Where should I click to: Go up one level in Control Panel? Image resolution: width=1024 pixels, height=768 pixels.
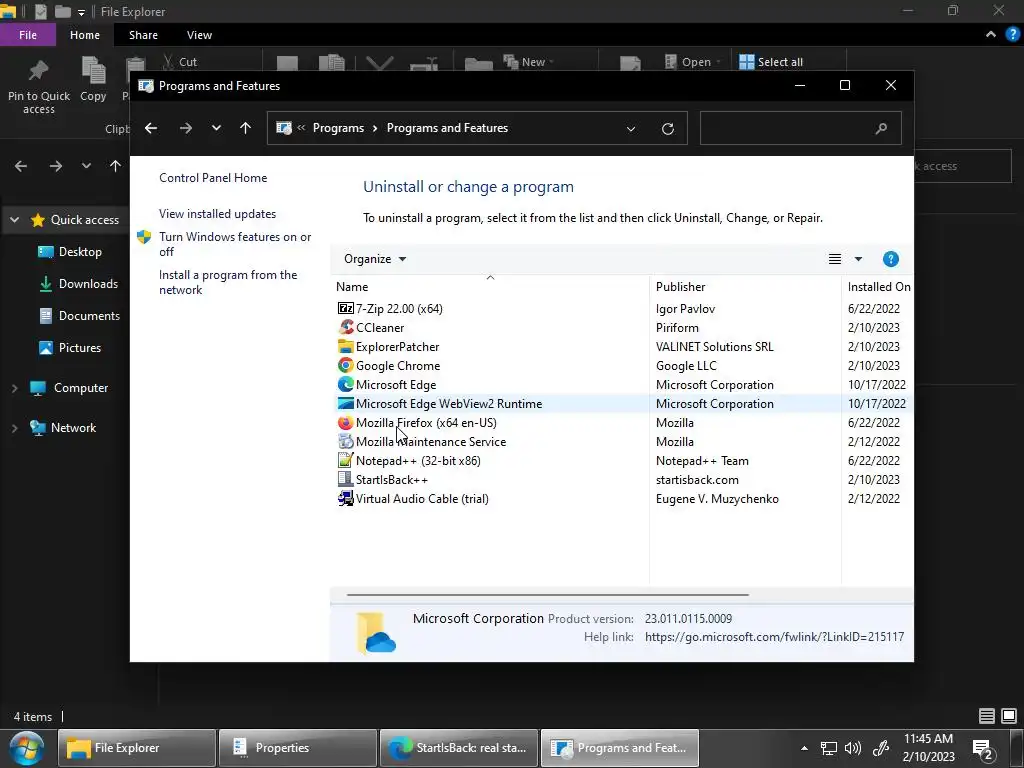tap(246, 128)
